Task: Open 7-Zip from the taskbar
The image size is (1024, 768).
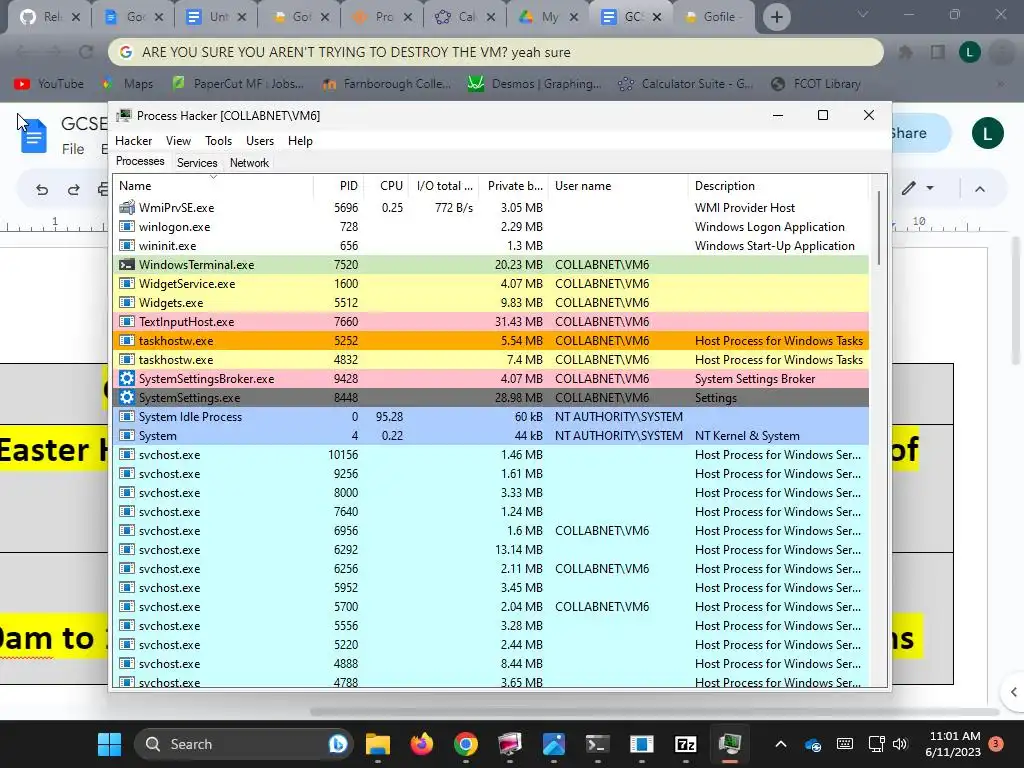Action: (x=685, y=744)
